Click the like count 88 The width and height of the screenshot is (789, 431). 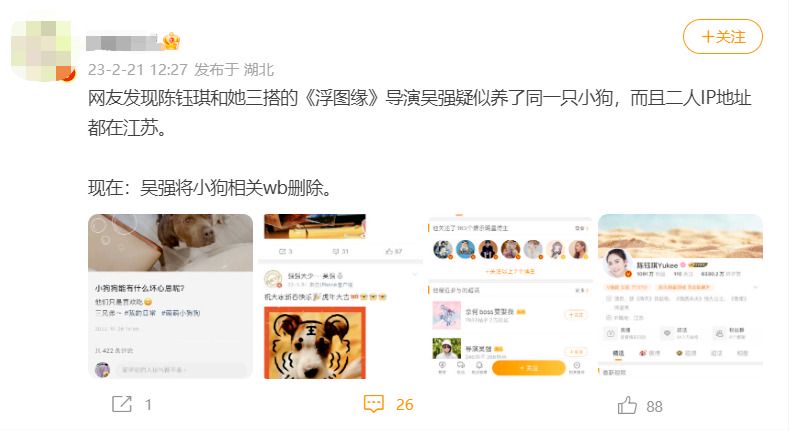tap(654, 406)
